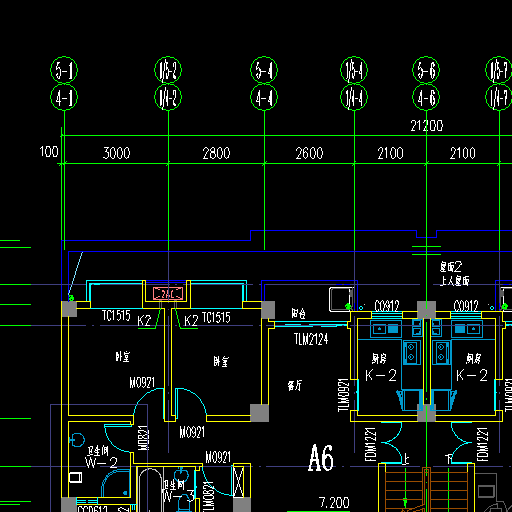Select the 5-1 grid axis bubble
The width and height of the screenshot is (512, 512).
[64, 70]
